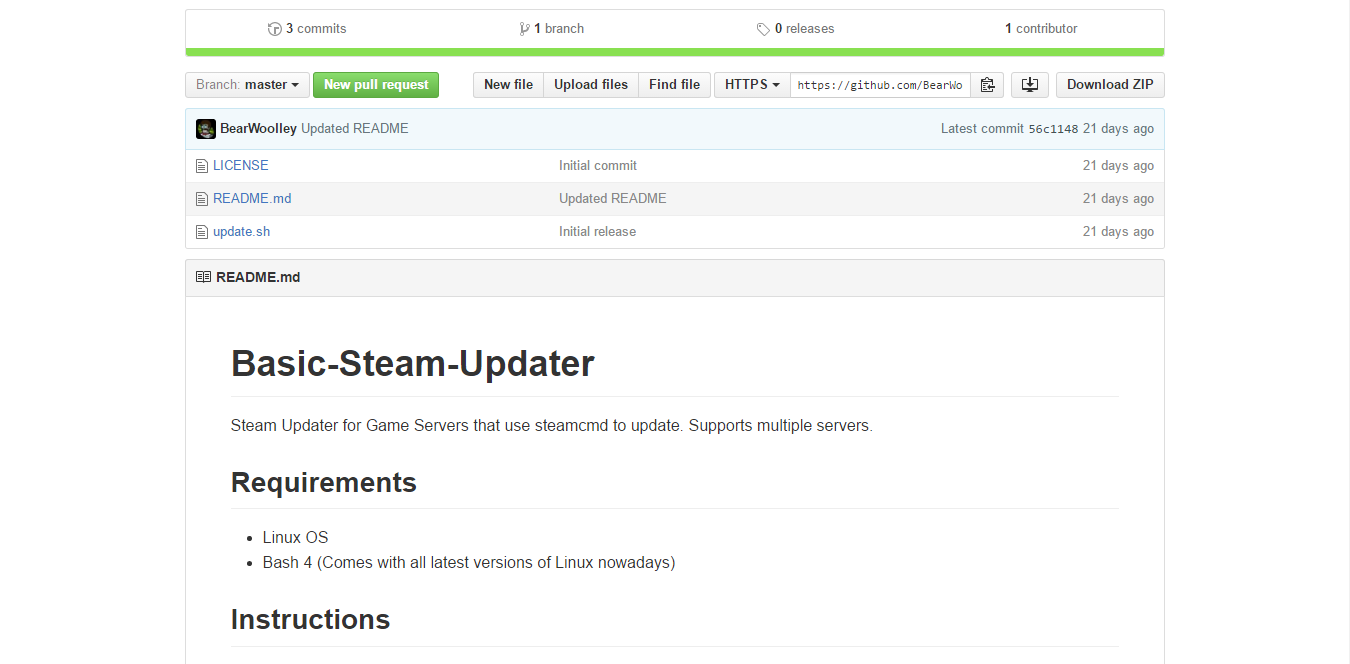This screenshot has width=1350, height=664.
Task: Copy the clone URL to clipboard
Action: (987, 85)
